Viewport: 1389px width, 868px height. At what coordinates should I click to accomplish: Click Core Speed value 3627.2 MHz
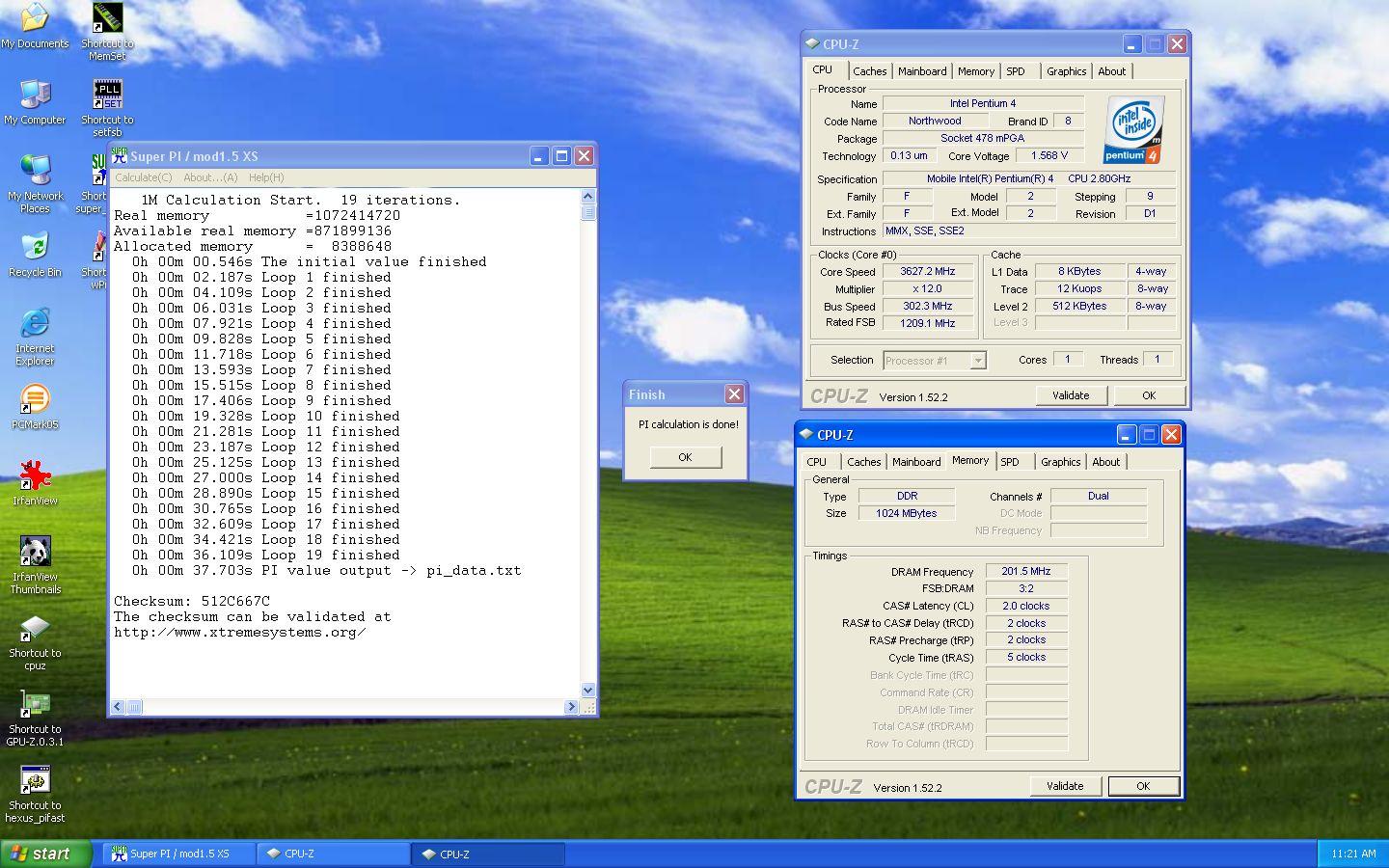pos(928,272)
